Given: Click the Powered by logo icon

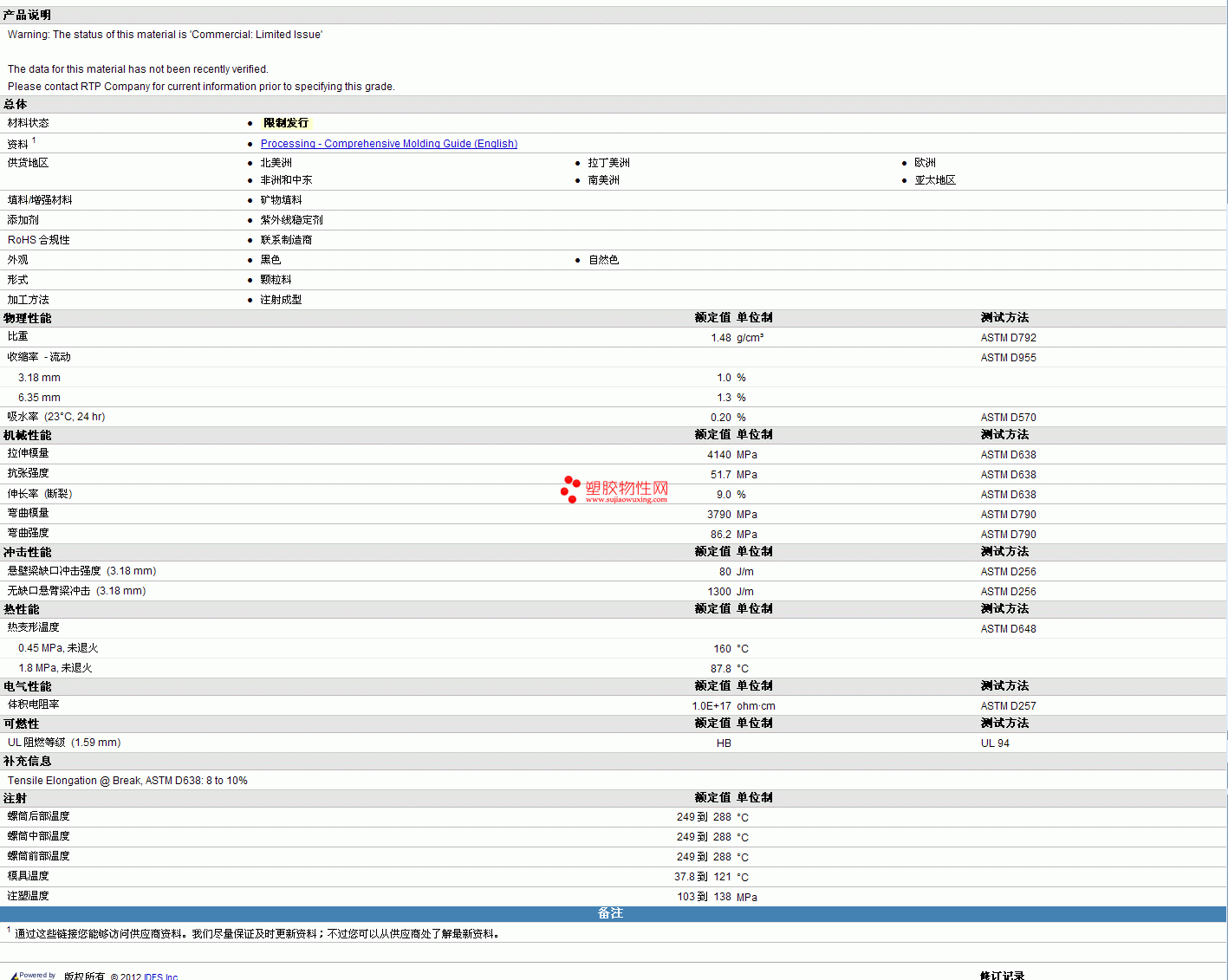Looking at the screenshot, I should coord(33,976).
